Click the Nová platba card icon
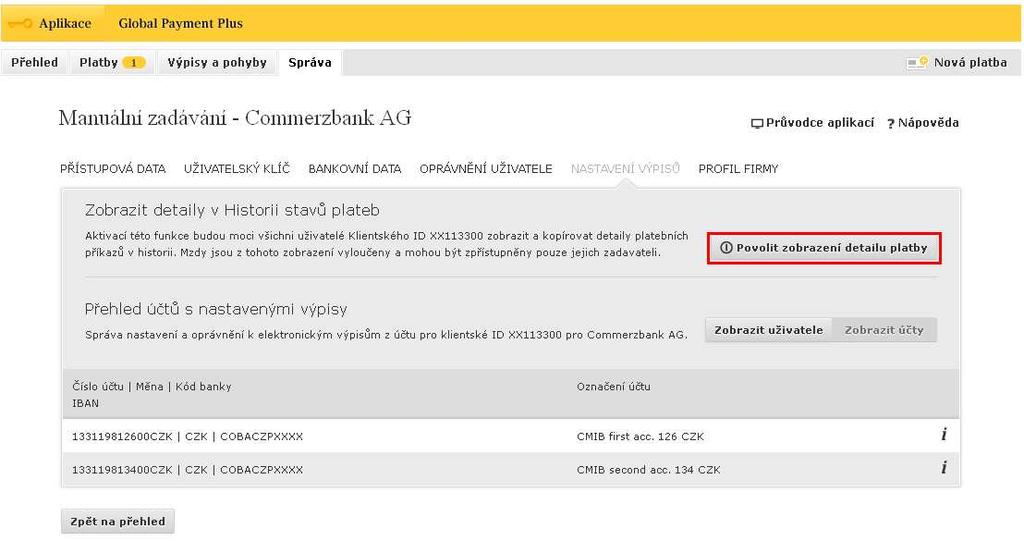 coord(917,63)
